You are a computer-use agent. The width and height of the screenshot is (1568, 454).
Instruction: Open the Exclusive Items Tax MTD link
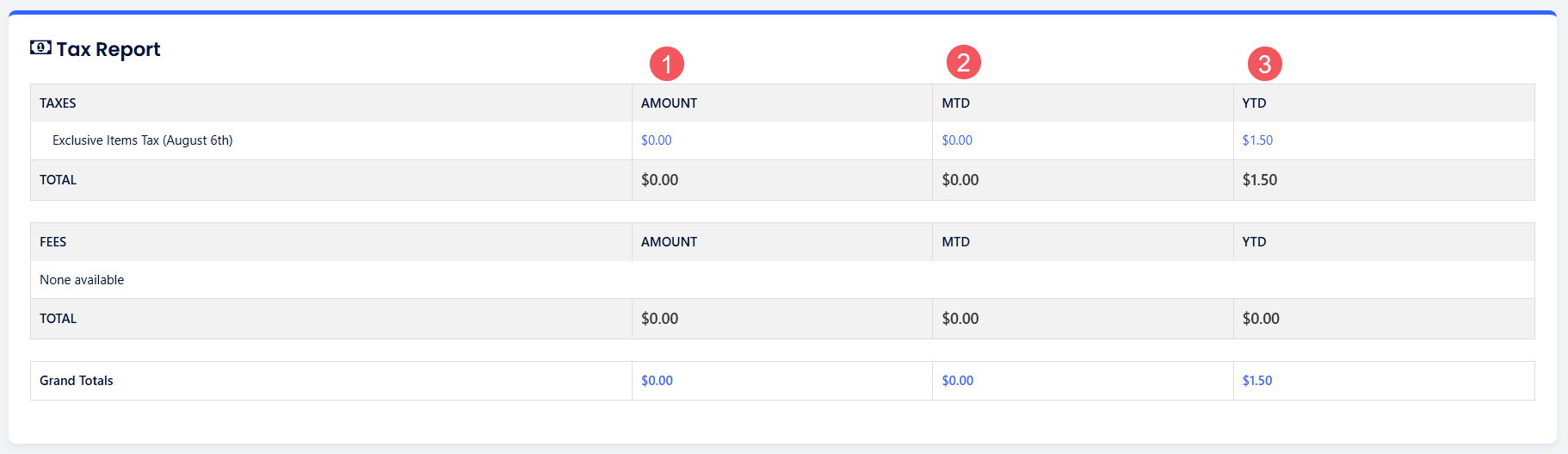[957, 140]
